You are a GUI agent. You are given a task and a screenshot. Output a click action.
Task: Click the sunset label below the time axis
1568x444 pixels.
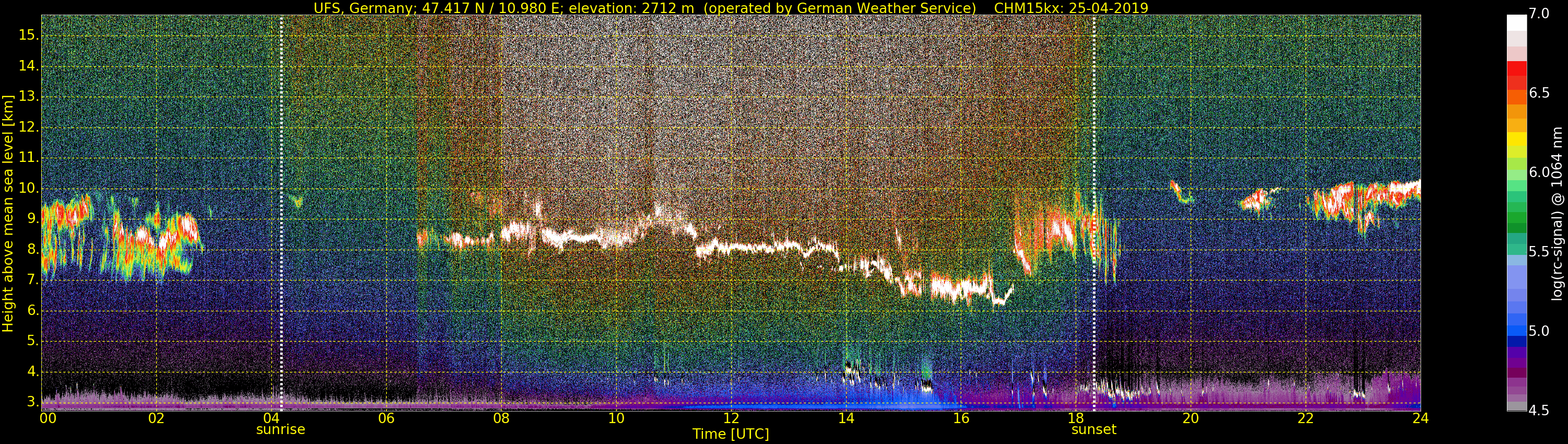click(1094, 429)
